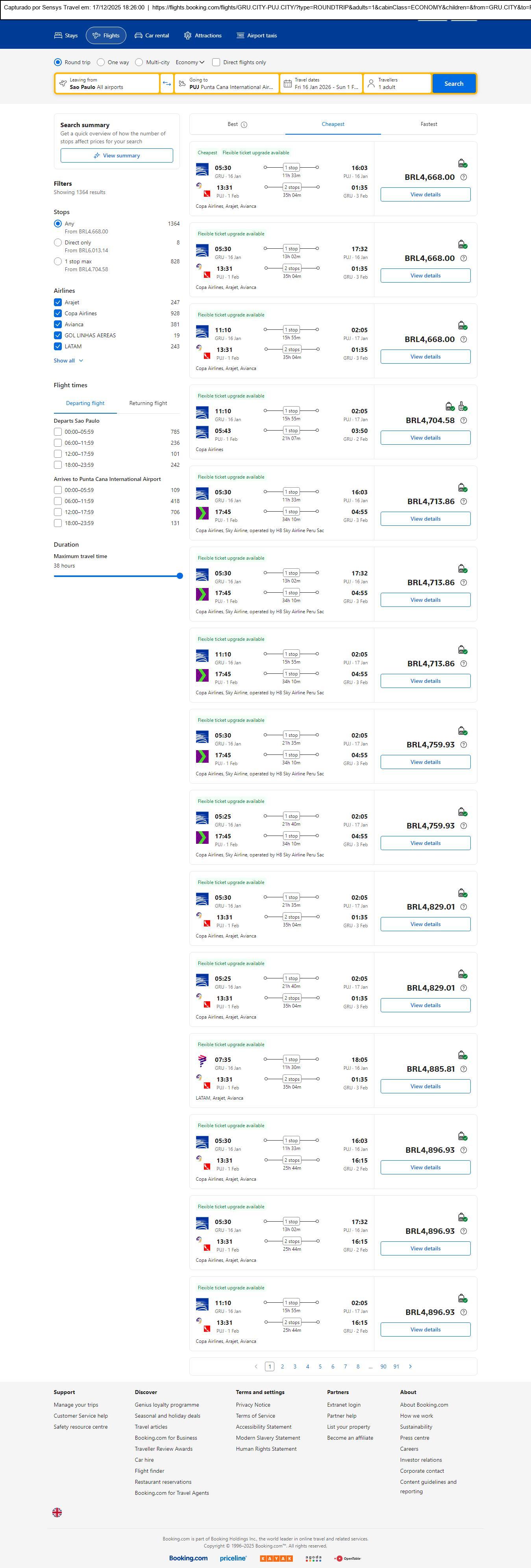Screen dimensions: 531x1568
Task: Click the price help icon next to BRL4,704.58
Action: 463,421
